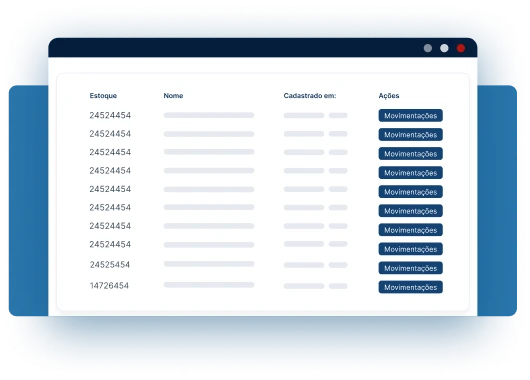Select stock number 24525454

[110, 264]
